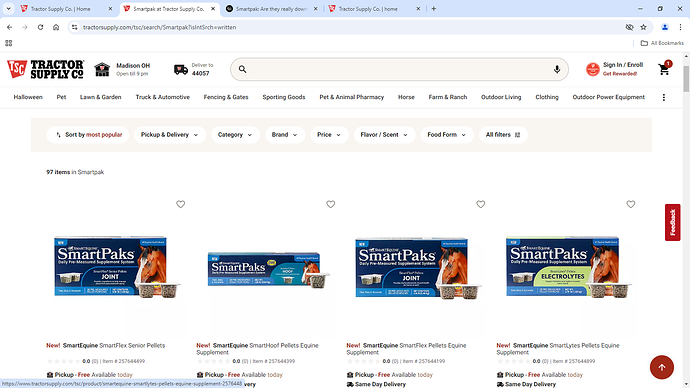Image resolution: width=690 pixels, height=388 pixels.
Task: Click the microphone voice search icon
Action: [557, 70]
